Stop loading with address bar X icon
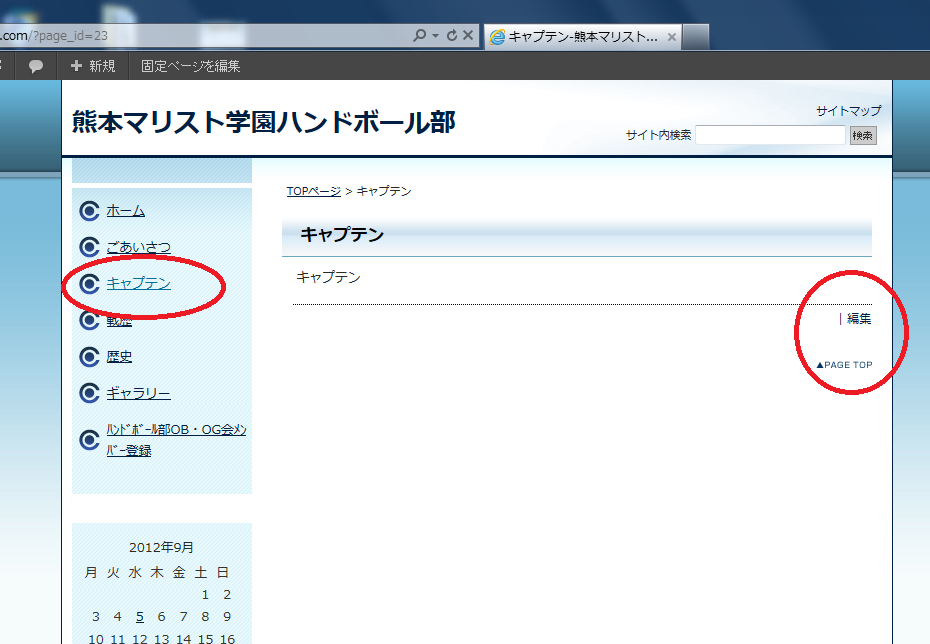This screenshot has height=644, width=930. (x=468, y=35)
